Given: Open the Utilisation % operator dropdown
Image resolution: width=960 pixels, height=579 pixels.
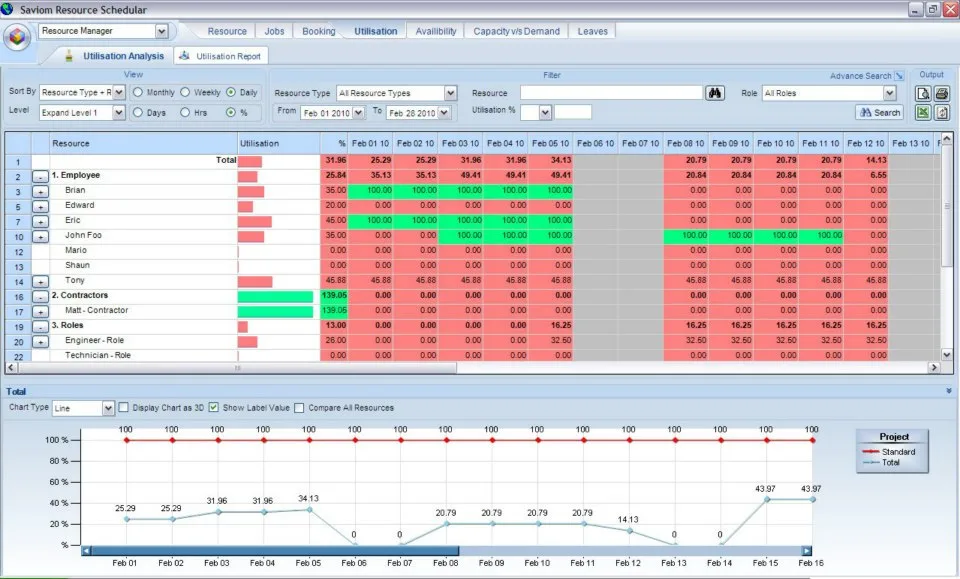Looking at the screenshot, I should [545, 113].
